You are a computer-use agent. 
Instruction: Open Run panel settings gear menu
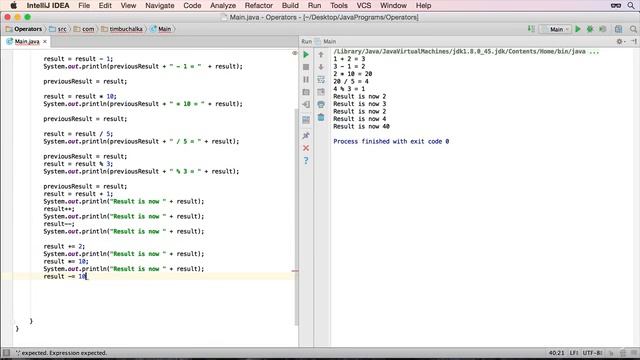[620, 41]
